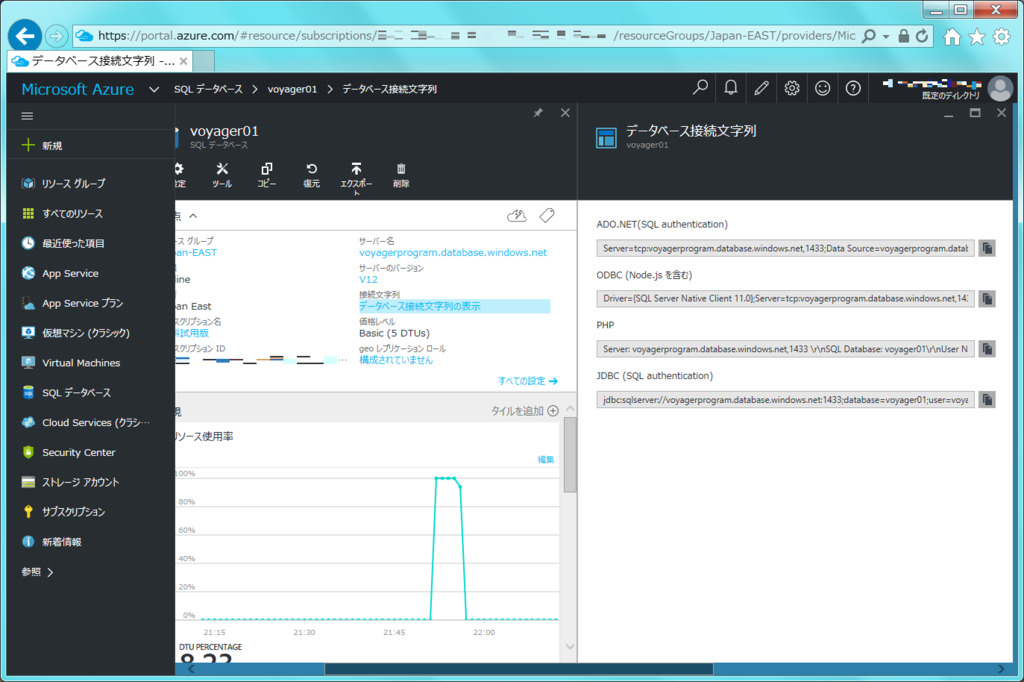Click 復元 (Restore) toolbar button
1024x682 pixels.
(x=312, y=175)
